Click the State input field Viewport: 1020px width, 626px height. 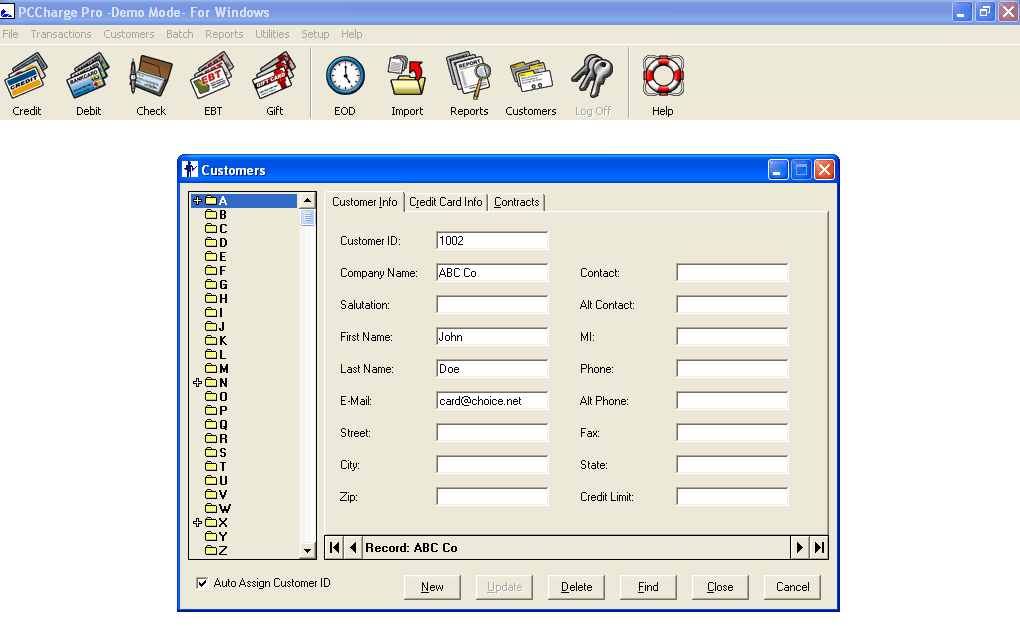point(732,465)
